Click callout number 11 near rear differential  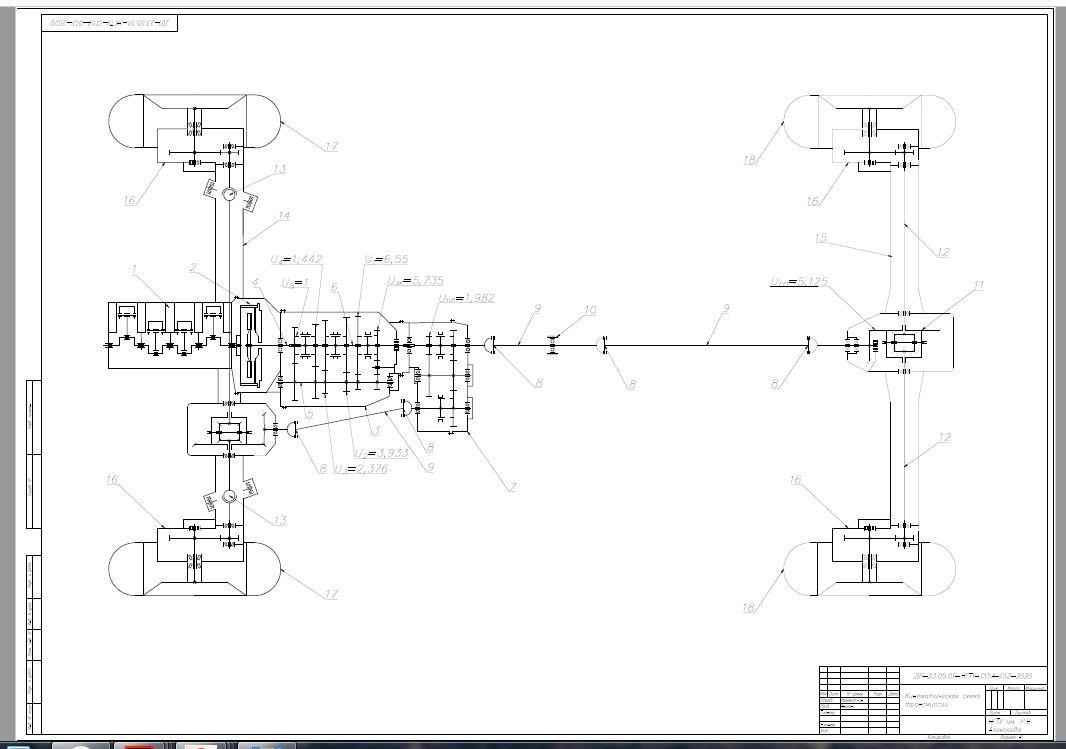pyautogui.click(x=978, y=286)
